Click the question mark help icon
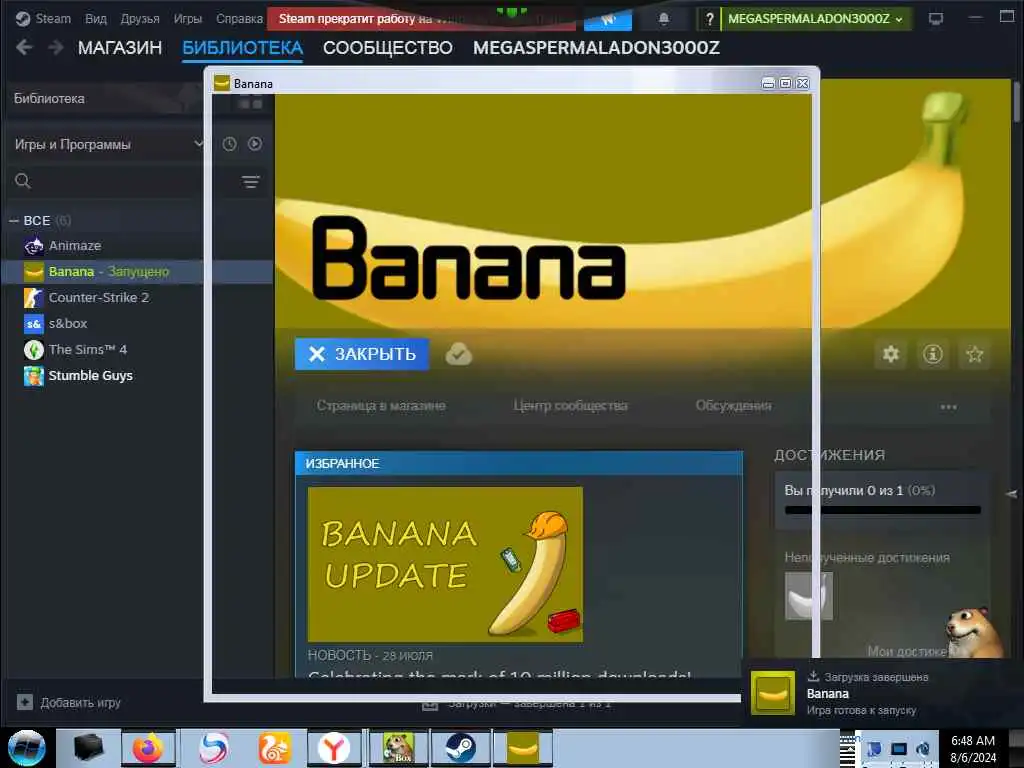This screenshot has width=1024, height=768. click(709, 19)
